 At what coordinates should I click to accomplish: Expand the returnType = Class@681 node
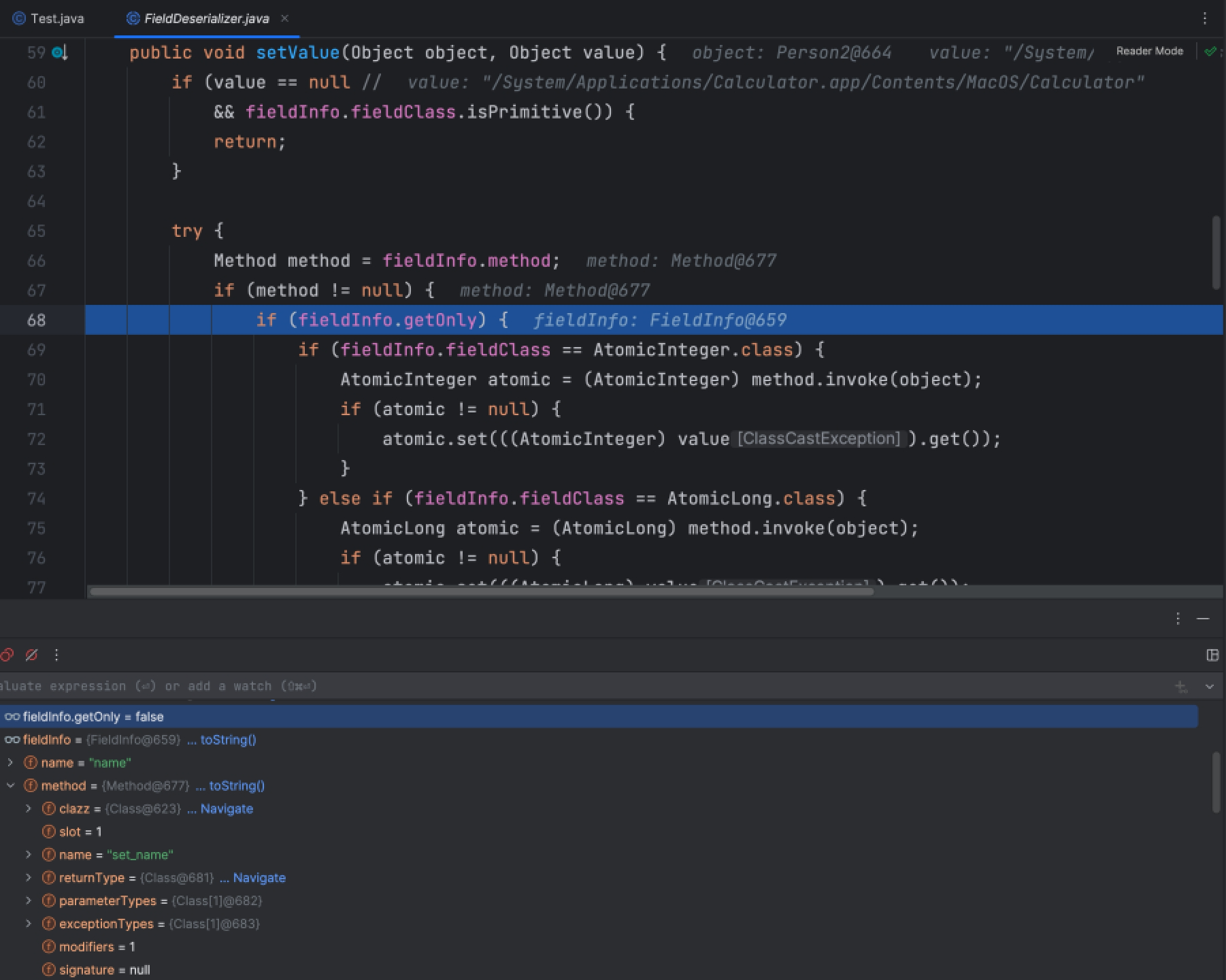tap(28, 877)
